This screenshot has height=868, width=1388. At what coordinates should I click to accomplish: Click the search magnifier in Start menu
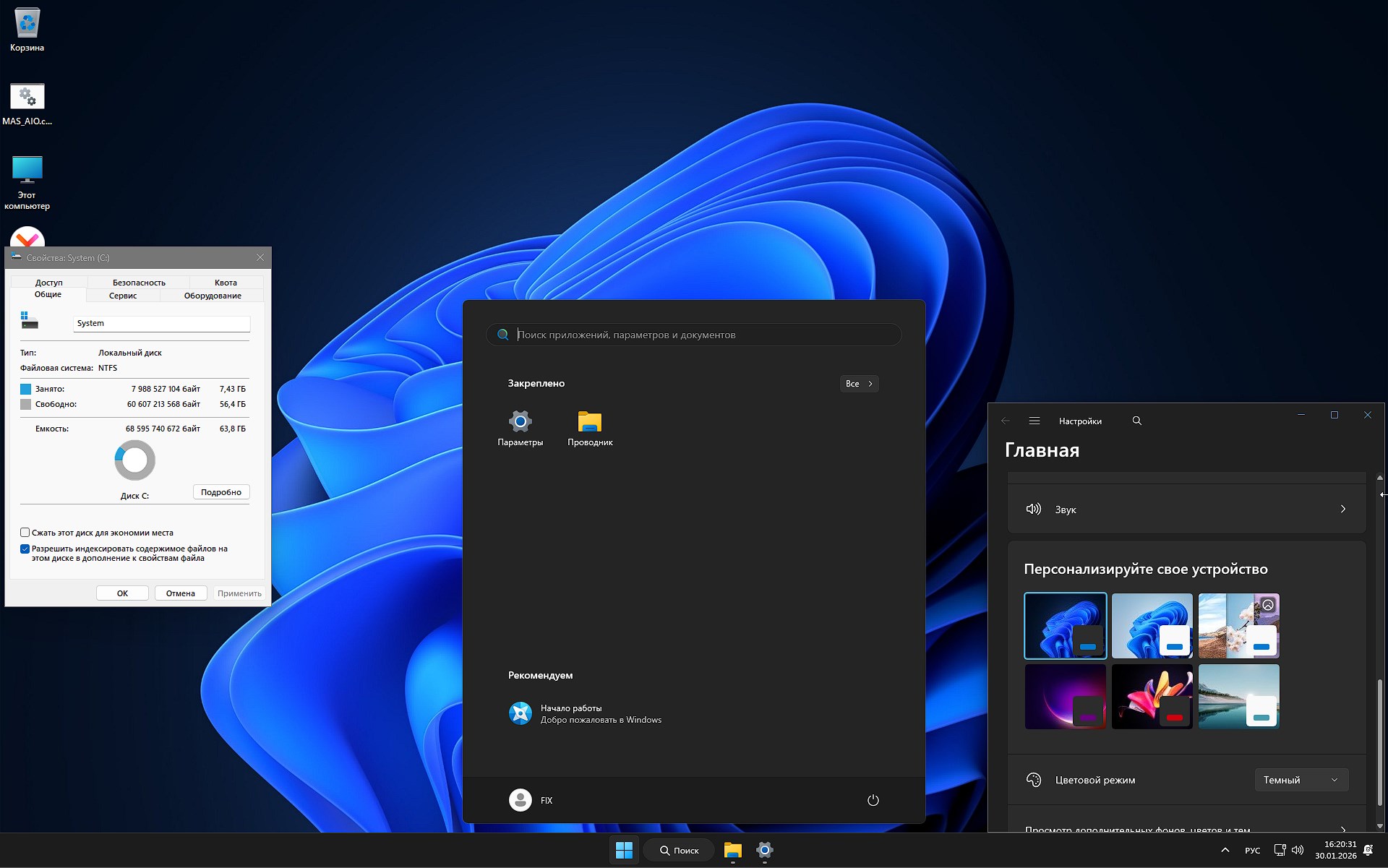503,335
